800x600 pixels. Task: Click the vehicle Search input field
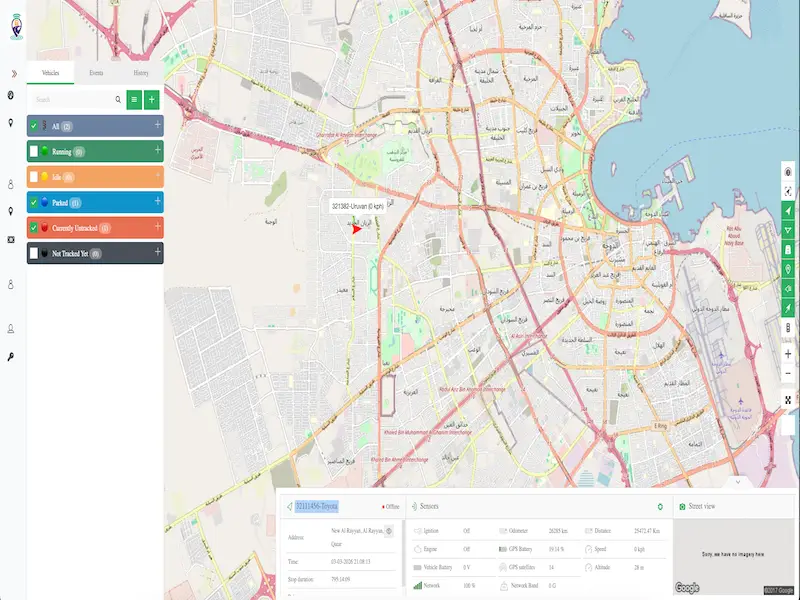click(70, 99)
